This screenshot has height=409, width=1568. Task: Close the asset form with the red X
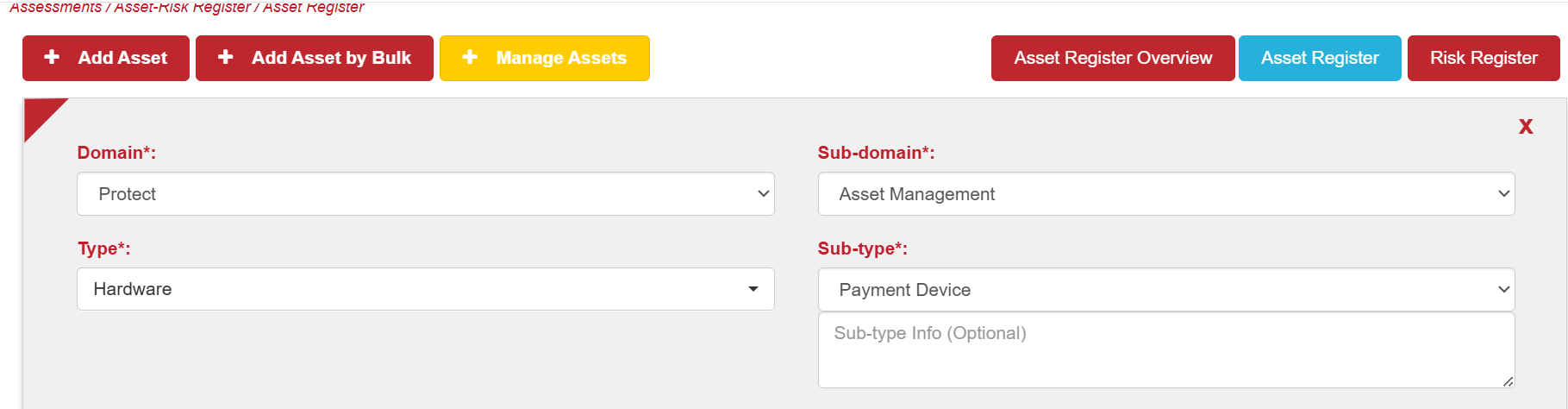[1525, 127]
